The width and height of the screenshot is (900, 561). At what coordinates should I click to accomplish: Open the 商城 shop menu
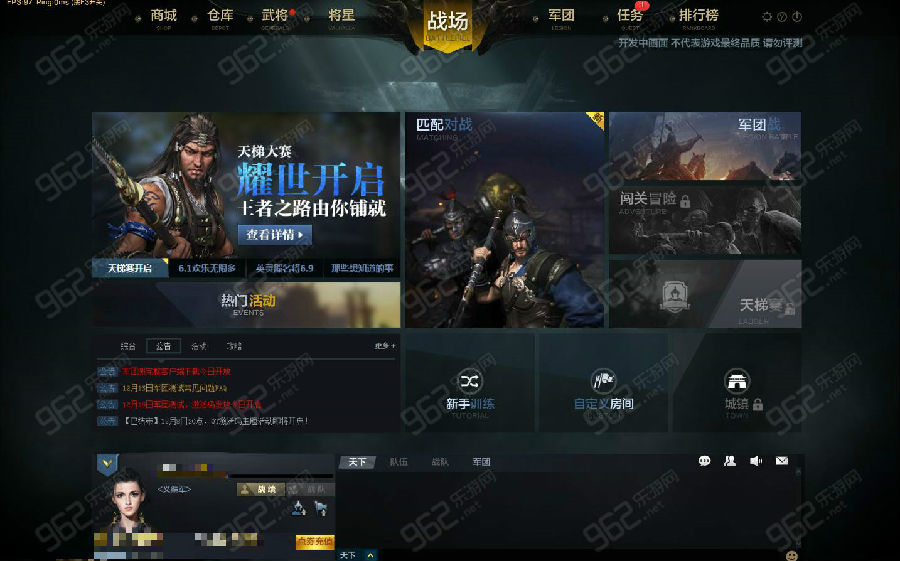coord(164,17)
